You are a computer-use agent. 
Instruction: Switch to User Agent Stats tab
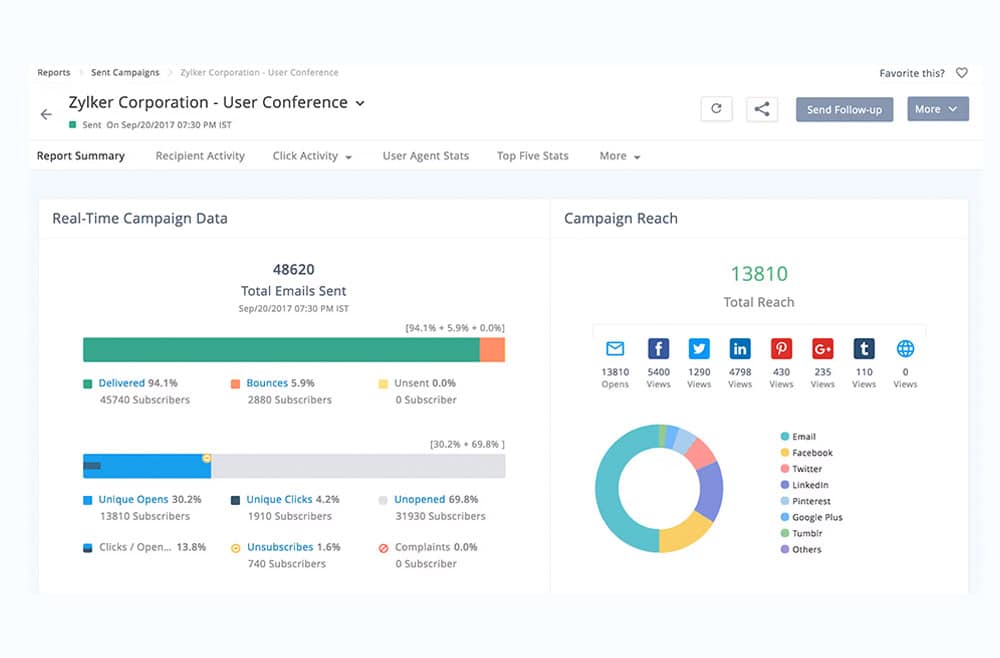425,156
